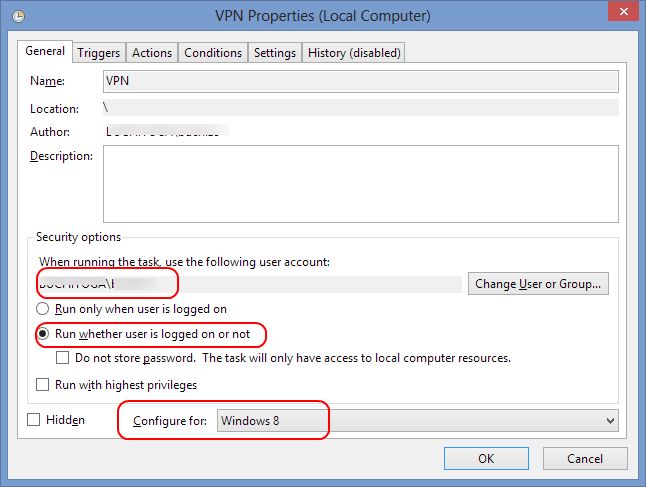Click inside the Description text box
The width and height of the screenshot is (646, 487).
pos(360,184)
